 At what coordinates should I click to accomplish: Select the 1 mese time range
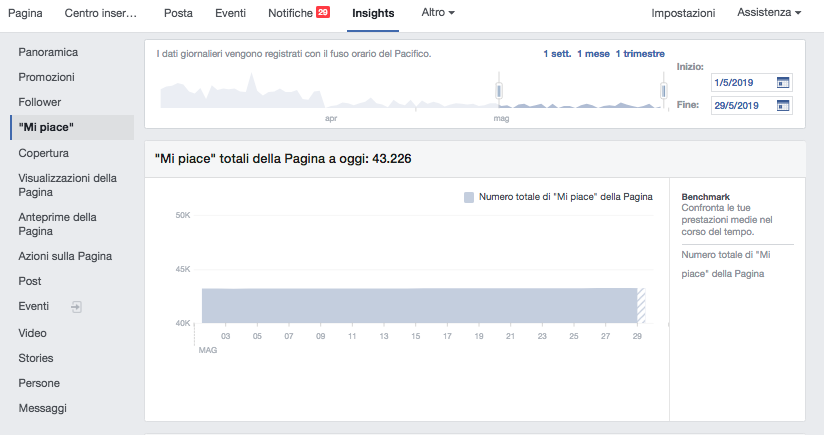593,53
